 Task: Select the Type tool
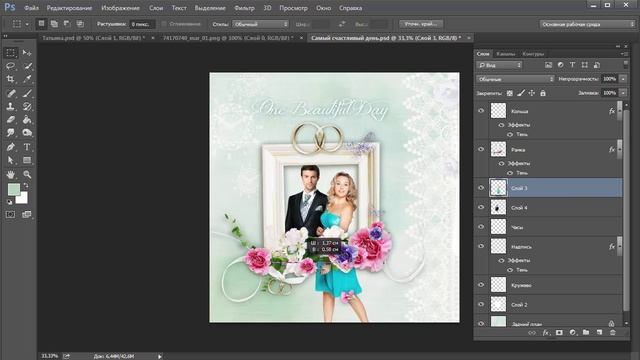coord(27,147)
